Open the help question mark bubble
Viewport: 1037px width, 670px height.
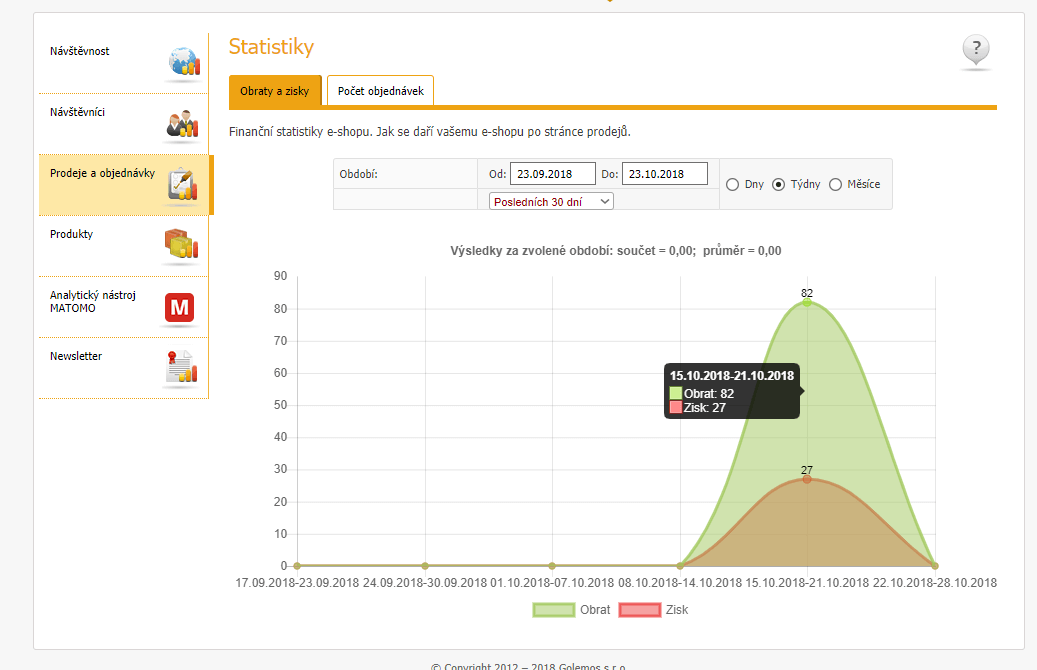click(975, 50)
